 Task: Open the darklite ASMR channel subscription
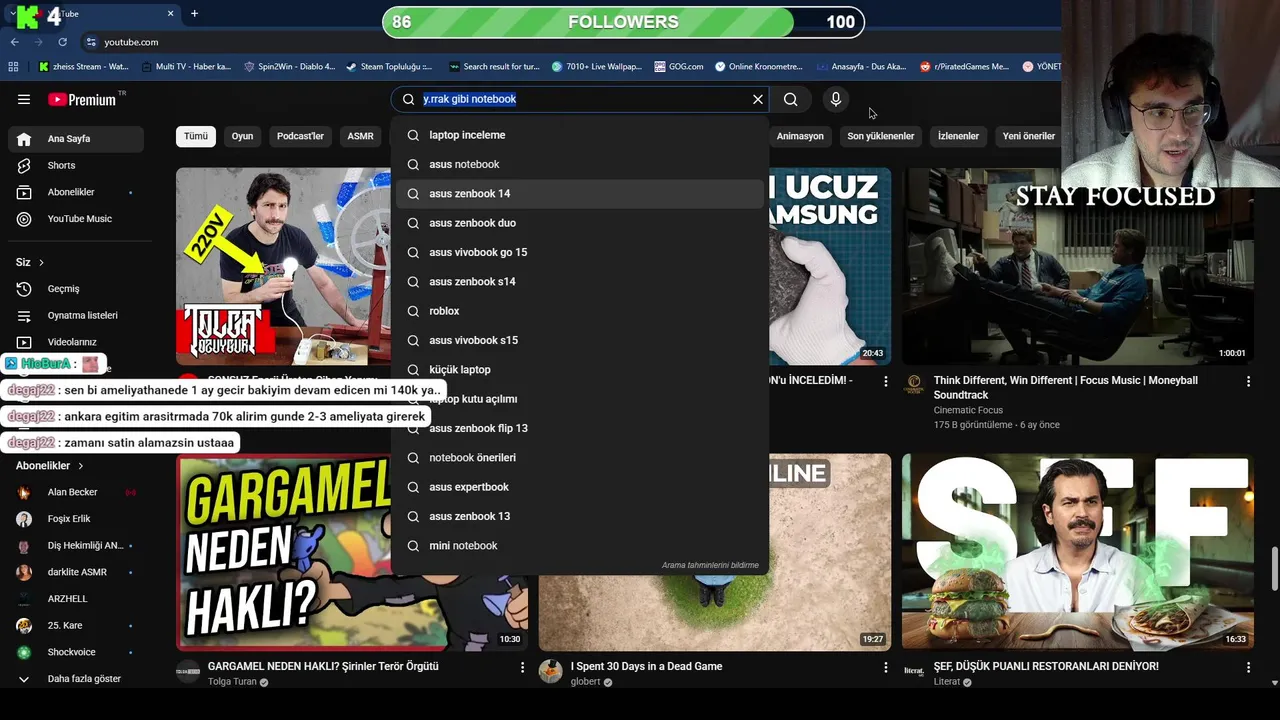point(76,572)
